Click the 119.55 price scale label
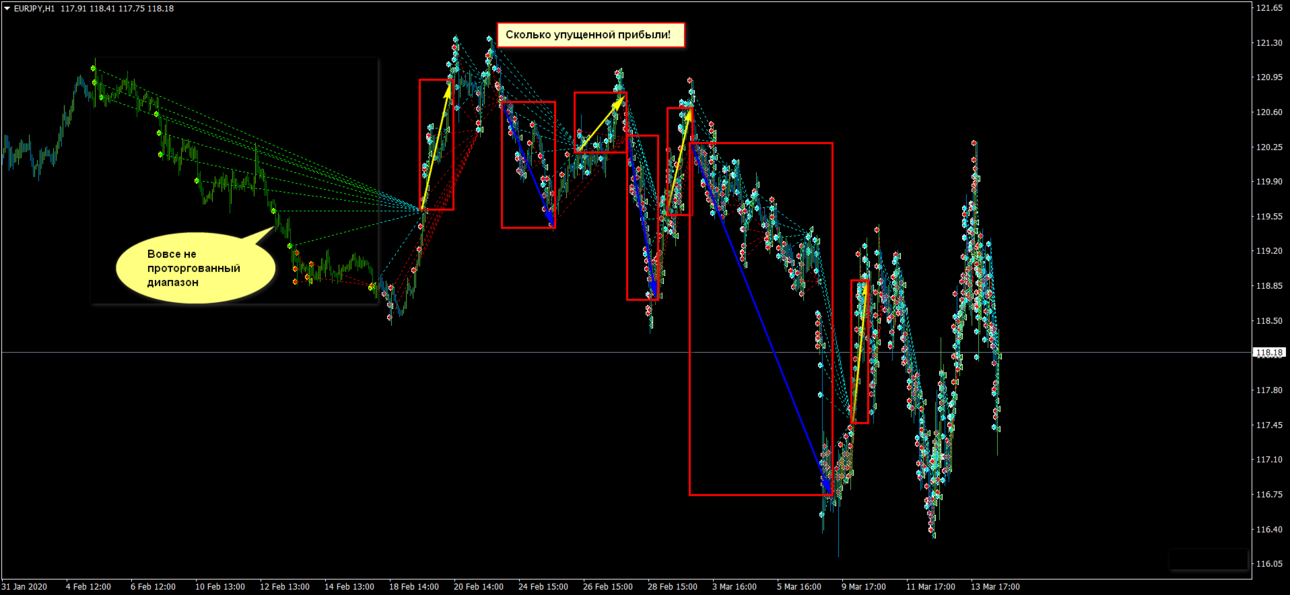 pos(1269,216)
